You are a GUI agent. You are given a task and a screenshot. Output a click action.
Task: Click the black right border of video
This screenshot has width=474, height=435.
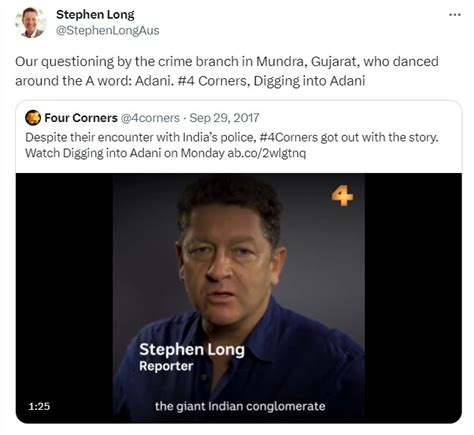click(x=413, y=298)
